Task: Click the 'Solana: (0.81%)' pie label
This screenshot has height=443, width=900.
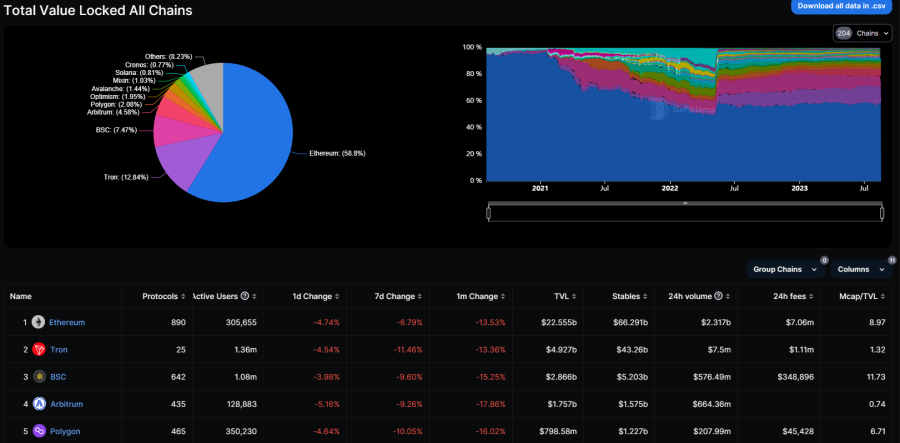Action: (138, 73)
